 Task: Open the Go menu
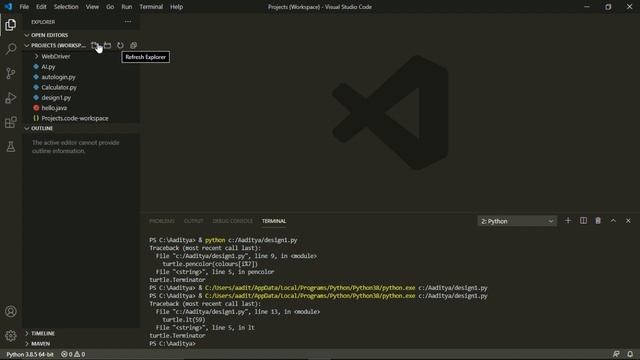[110, 7]
